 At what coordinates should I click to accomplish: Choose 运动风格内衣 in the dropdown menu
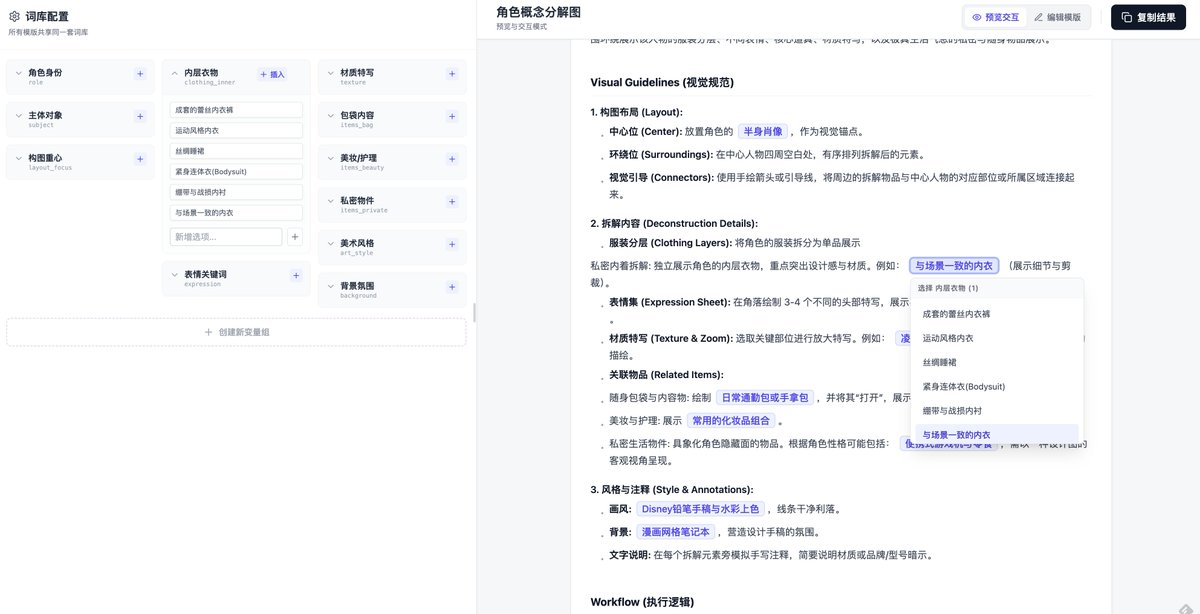click(x=997, y=338)
